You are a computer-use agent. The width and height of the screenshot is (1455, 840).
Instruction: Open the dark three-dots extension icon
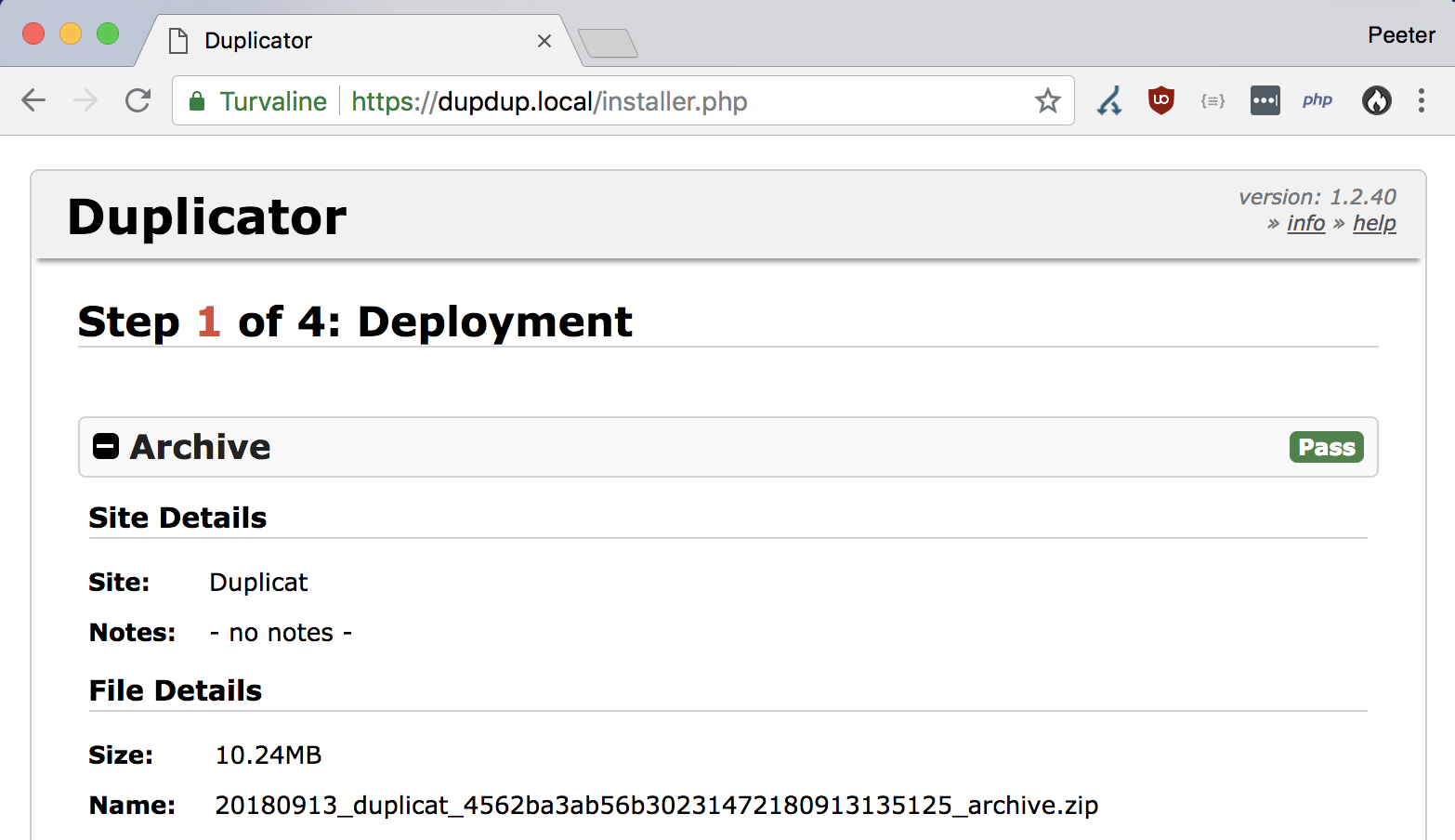point(1265,100)
